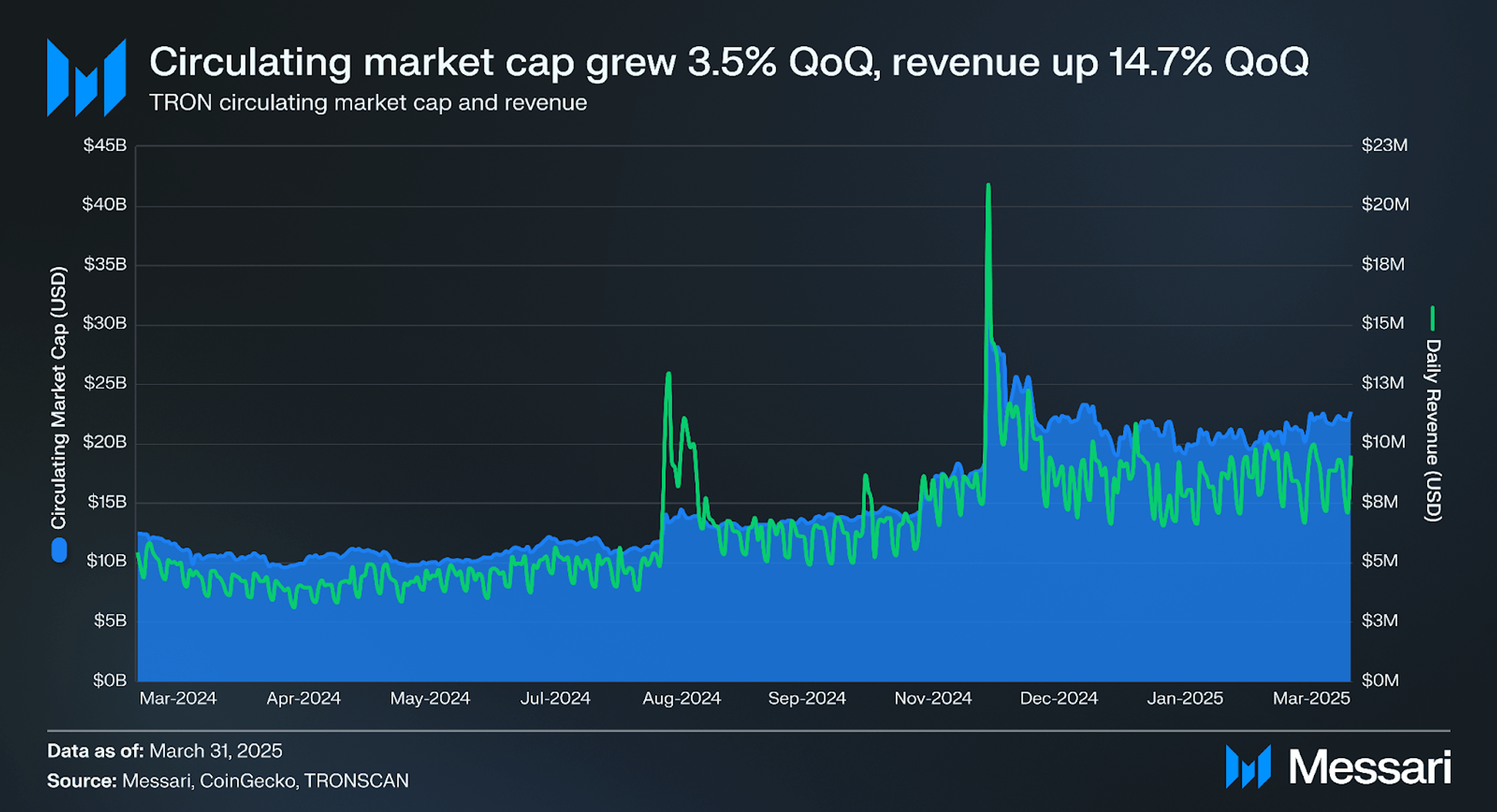The width and height of the screenshot is (1497, 812).
Task: Select the Mar-2025 x-axis label
Action: click(1311, 698)
